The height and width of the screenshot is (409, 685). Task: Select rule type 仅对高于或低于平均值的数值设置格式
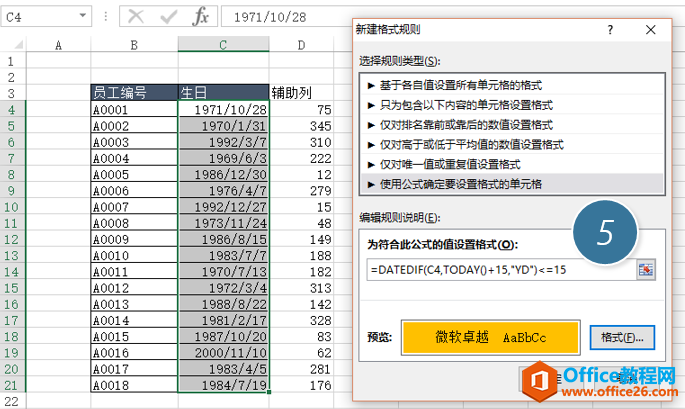(x=512, y=145)
